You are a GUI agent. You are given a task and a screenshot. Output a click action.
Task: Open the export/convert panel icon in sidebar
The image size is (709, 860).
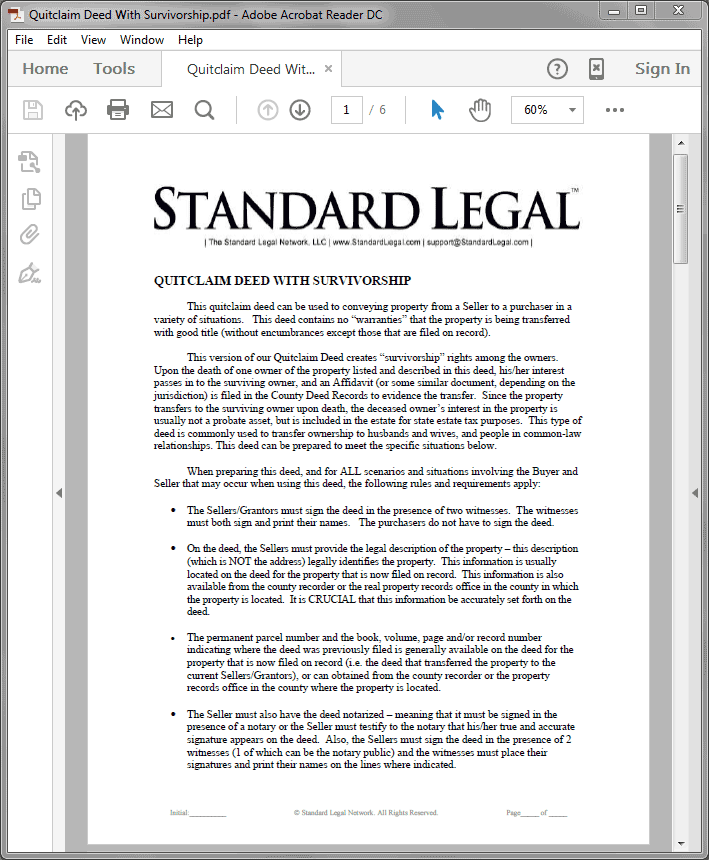29,162
